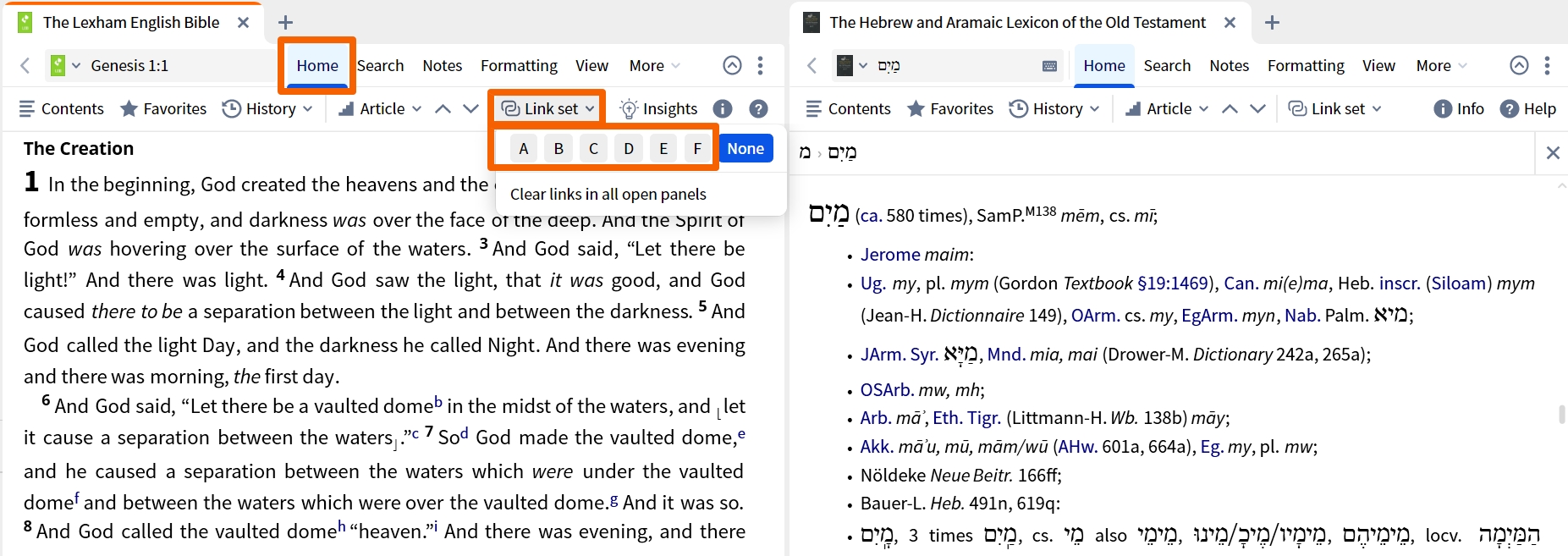Expand the More menu in Bible panel
The height and width of the screenshot is (556, 1568).
point(654,65)
